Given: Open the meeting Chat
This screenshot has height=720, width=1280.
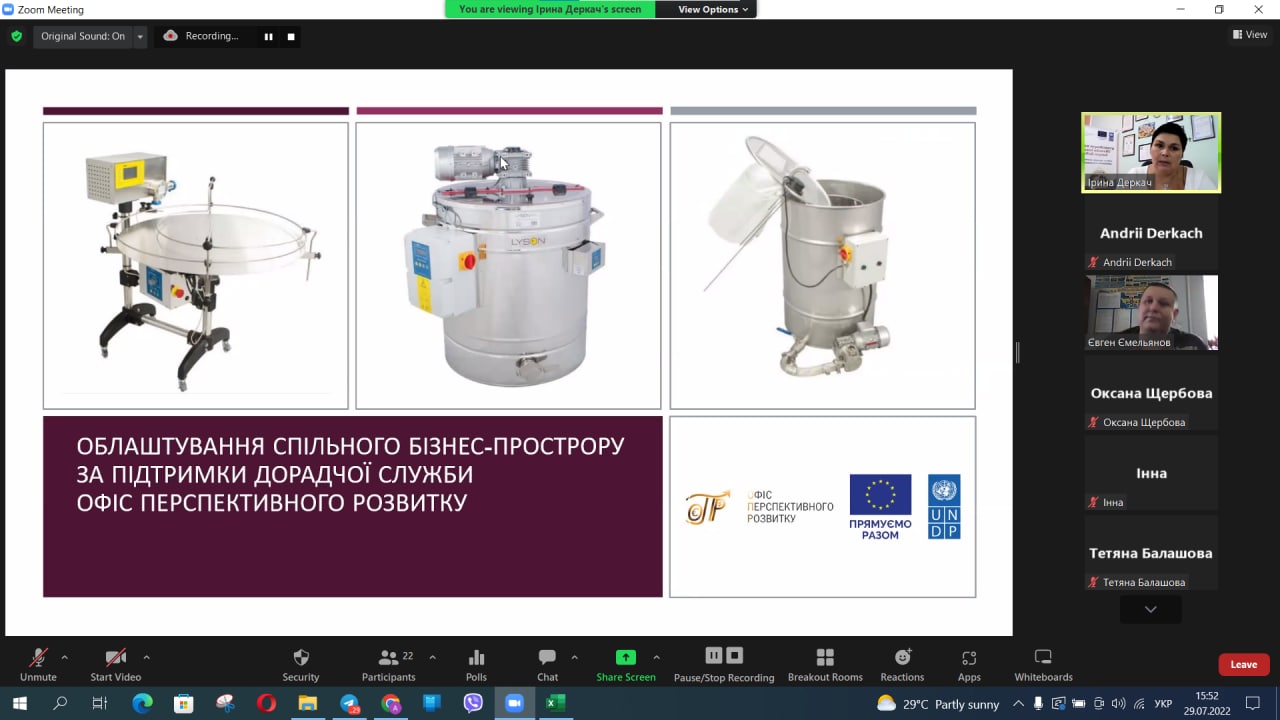Looking at the screenshot, I should coord(547,663).
